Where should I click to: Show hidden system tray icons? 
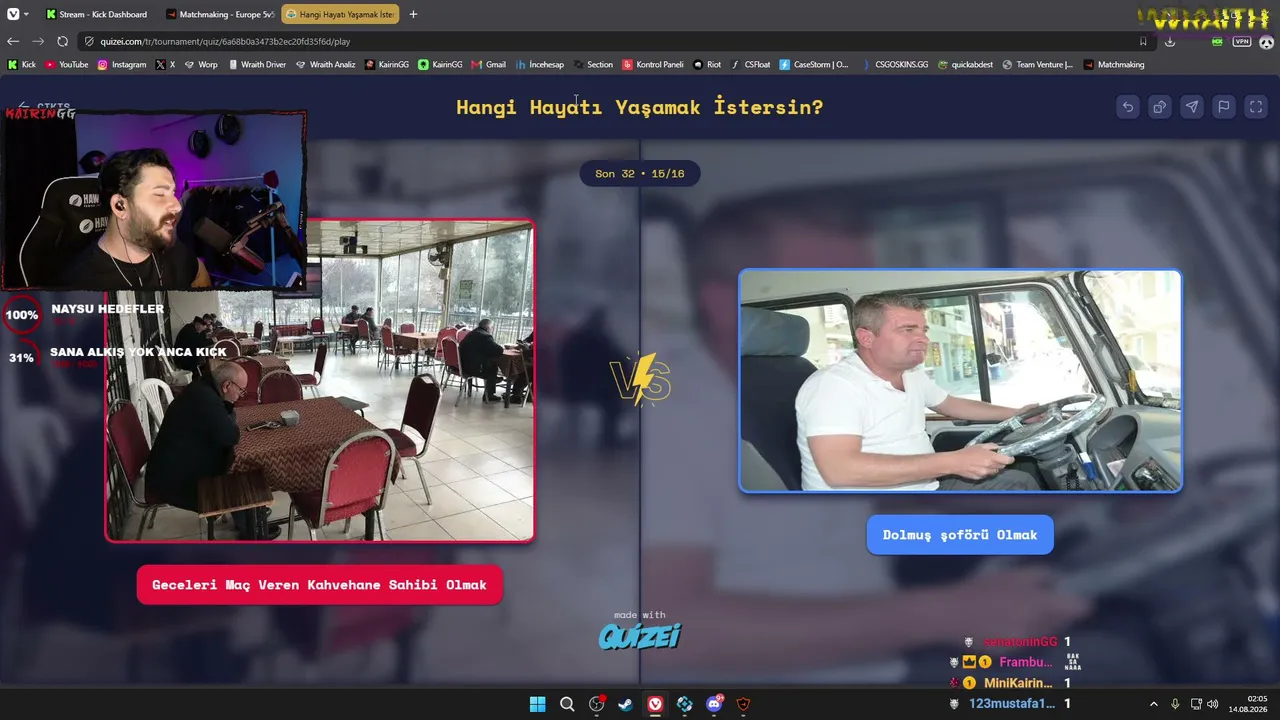(x=1153, y=704)
